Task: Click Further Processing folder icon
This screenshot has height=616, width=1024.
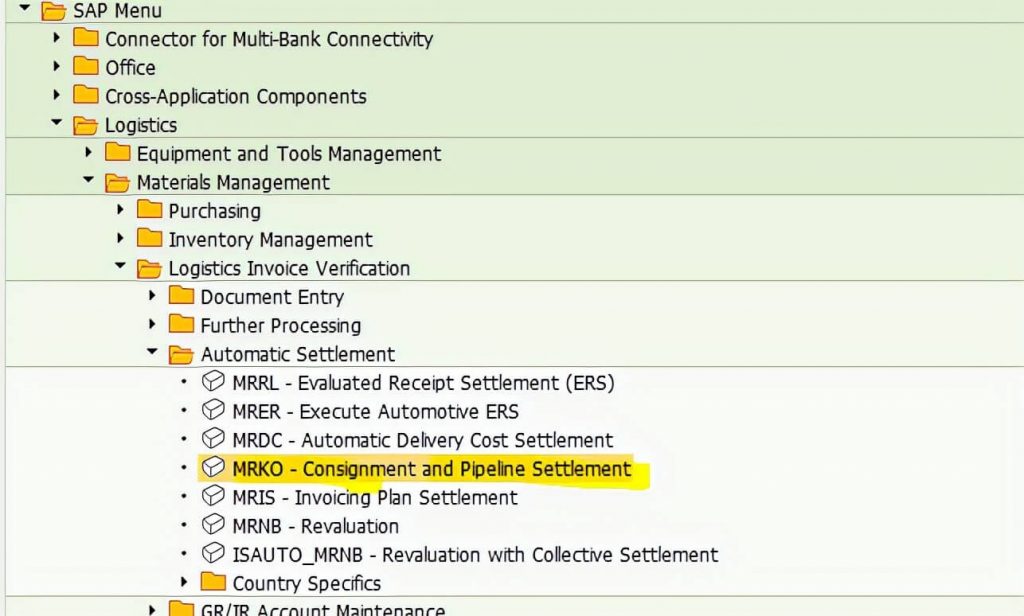Action: tap(181, 324)
